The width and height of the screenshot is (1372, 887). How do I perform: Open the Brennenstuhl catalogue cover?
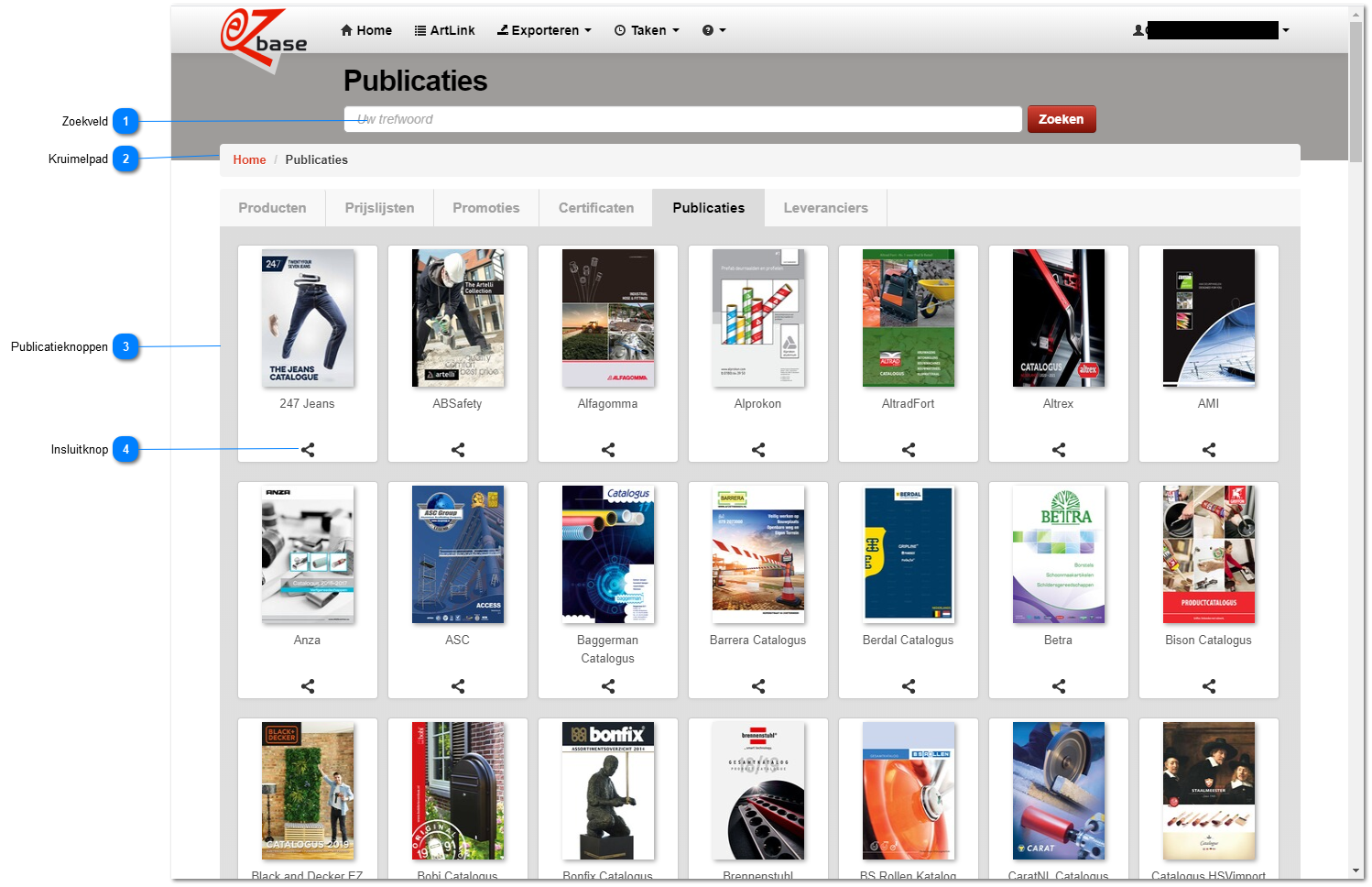[x=758, y=791]
